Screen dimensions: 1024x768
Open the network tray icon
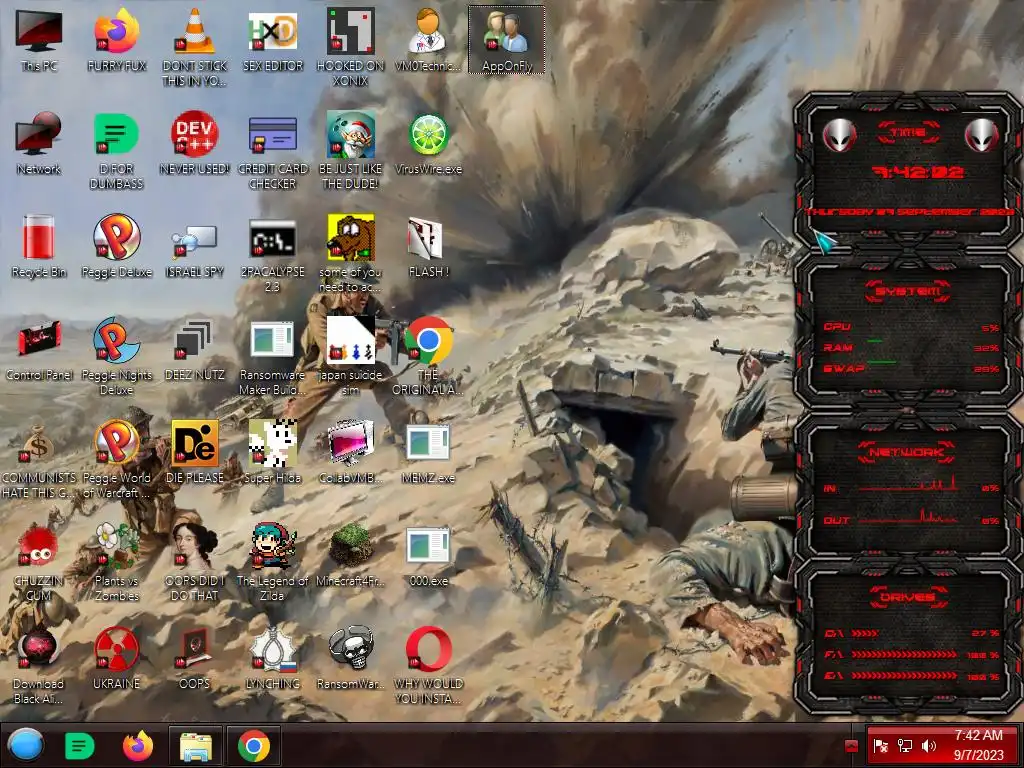pyautogui.click(x=905, y=746)
